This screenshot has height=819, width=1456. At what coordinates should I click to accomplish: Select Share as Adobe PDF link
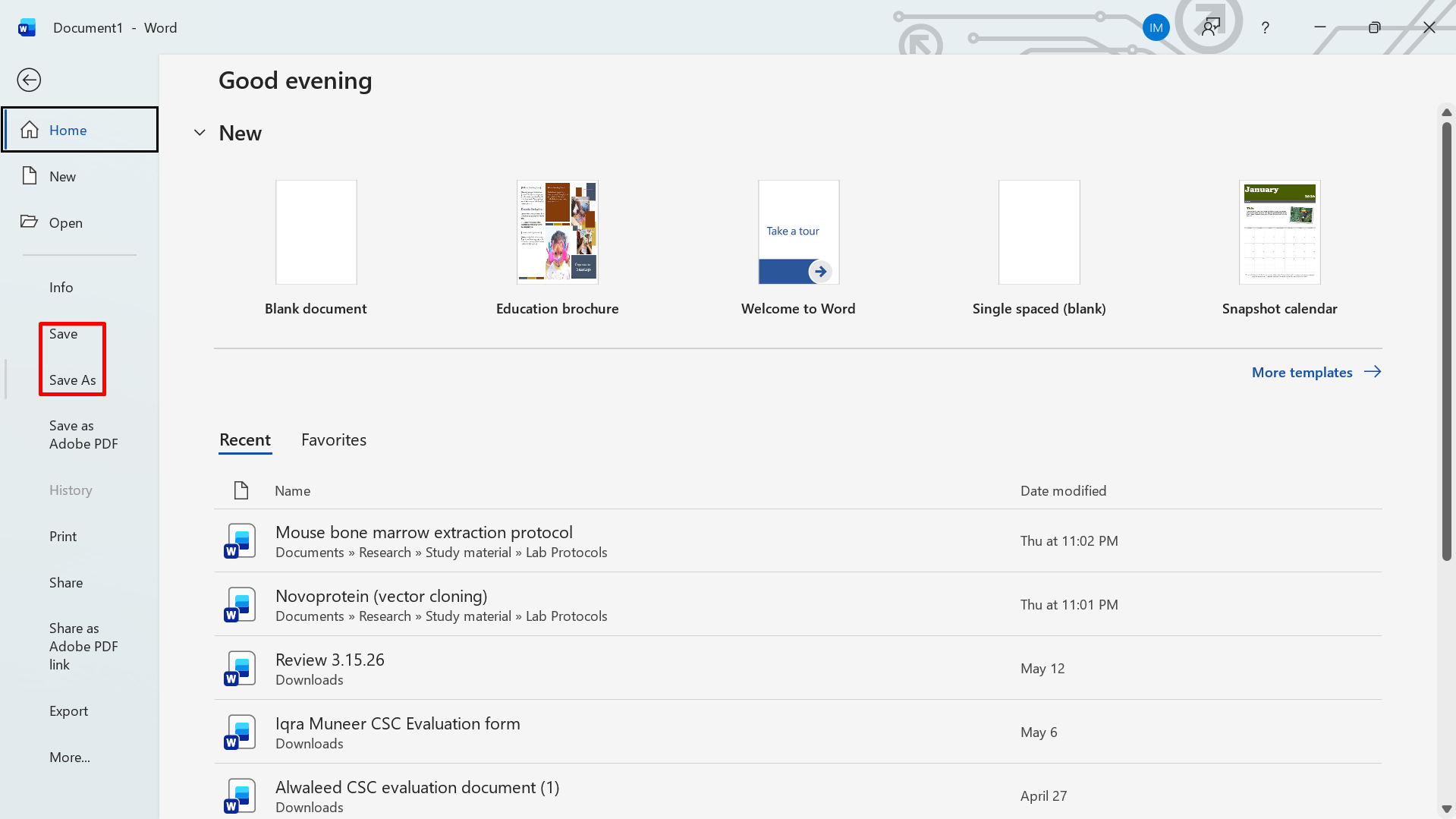click(83, 646)
